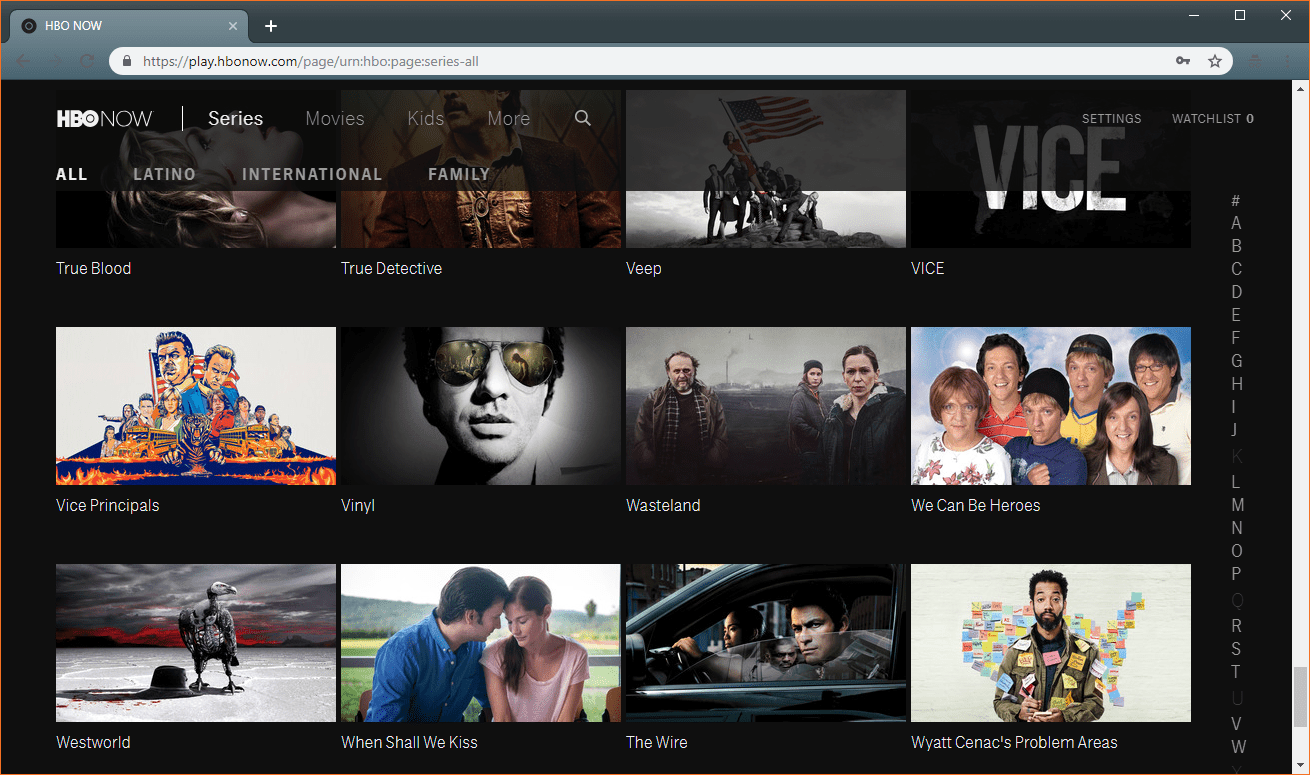
Task: Select the LATINO filter tab
Action: click(x=164, y=174)
